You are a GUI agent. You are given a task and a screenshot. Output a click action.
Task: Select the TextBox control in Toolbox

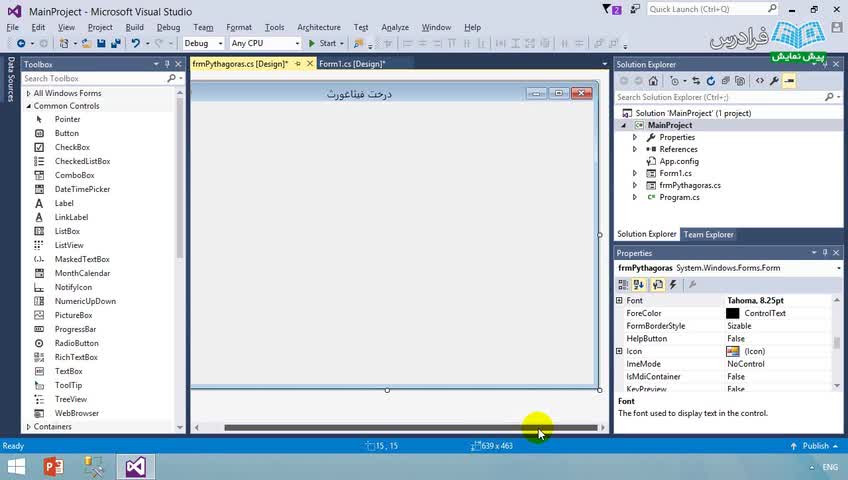[x=68, y=371]
